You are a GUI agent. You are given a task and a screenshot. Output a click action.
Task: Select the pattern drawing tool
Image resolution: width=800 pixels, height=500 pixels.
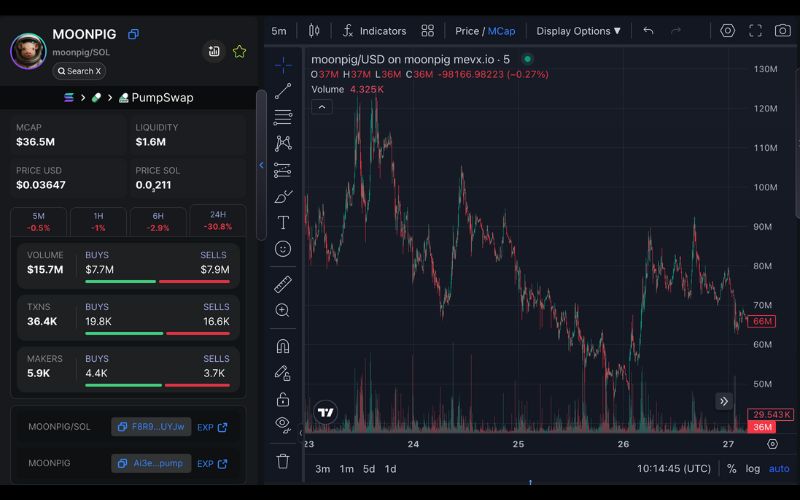[x=283, y=143]
